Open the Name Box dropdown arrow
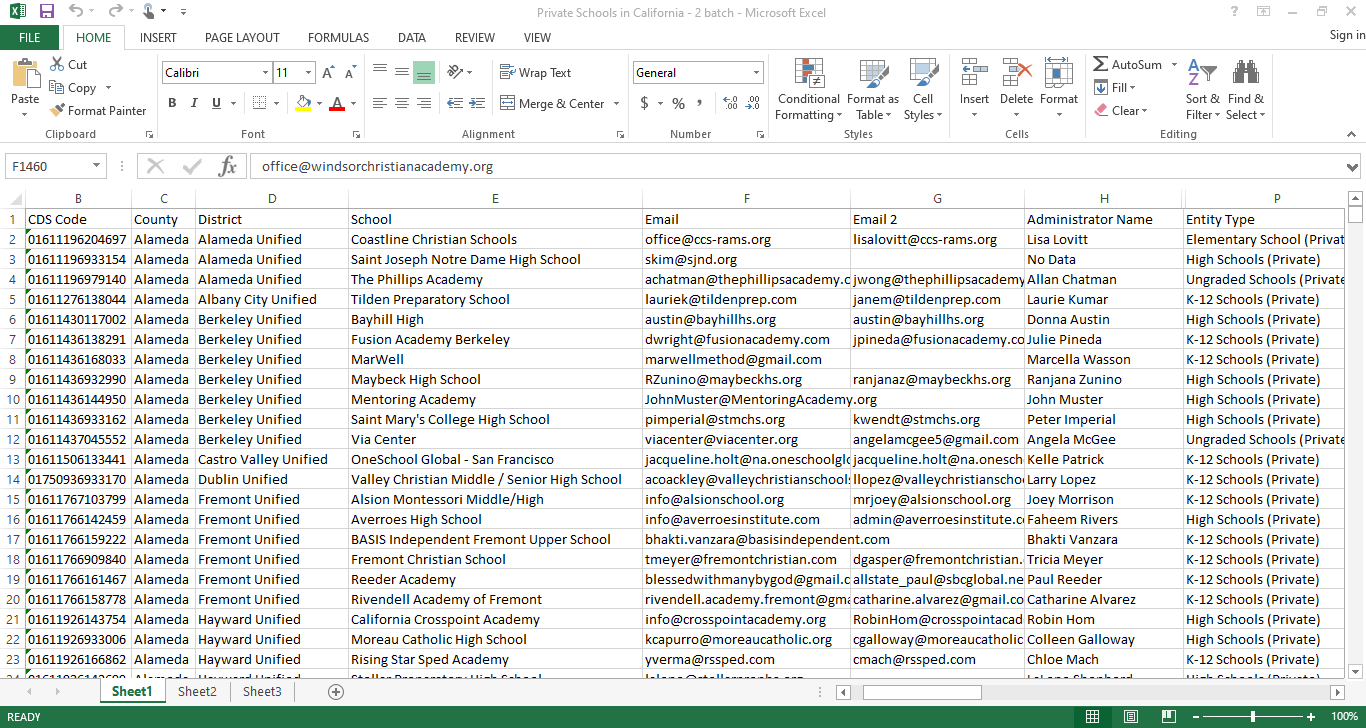The image size is (1366, 728). [97, 167]
